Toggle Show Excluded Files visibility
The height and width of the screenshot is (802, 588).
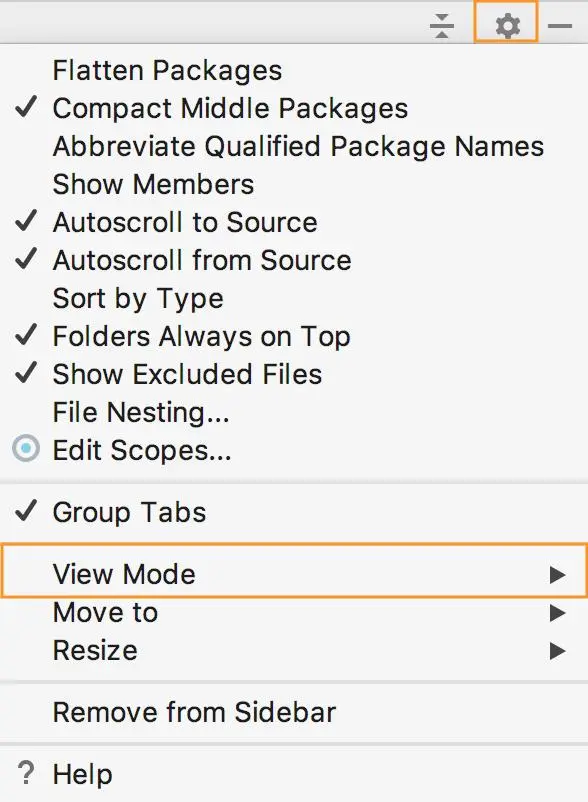[x=187, y=374]
